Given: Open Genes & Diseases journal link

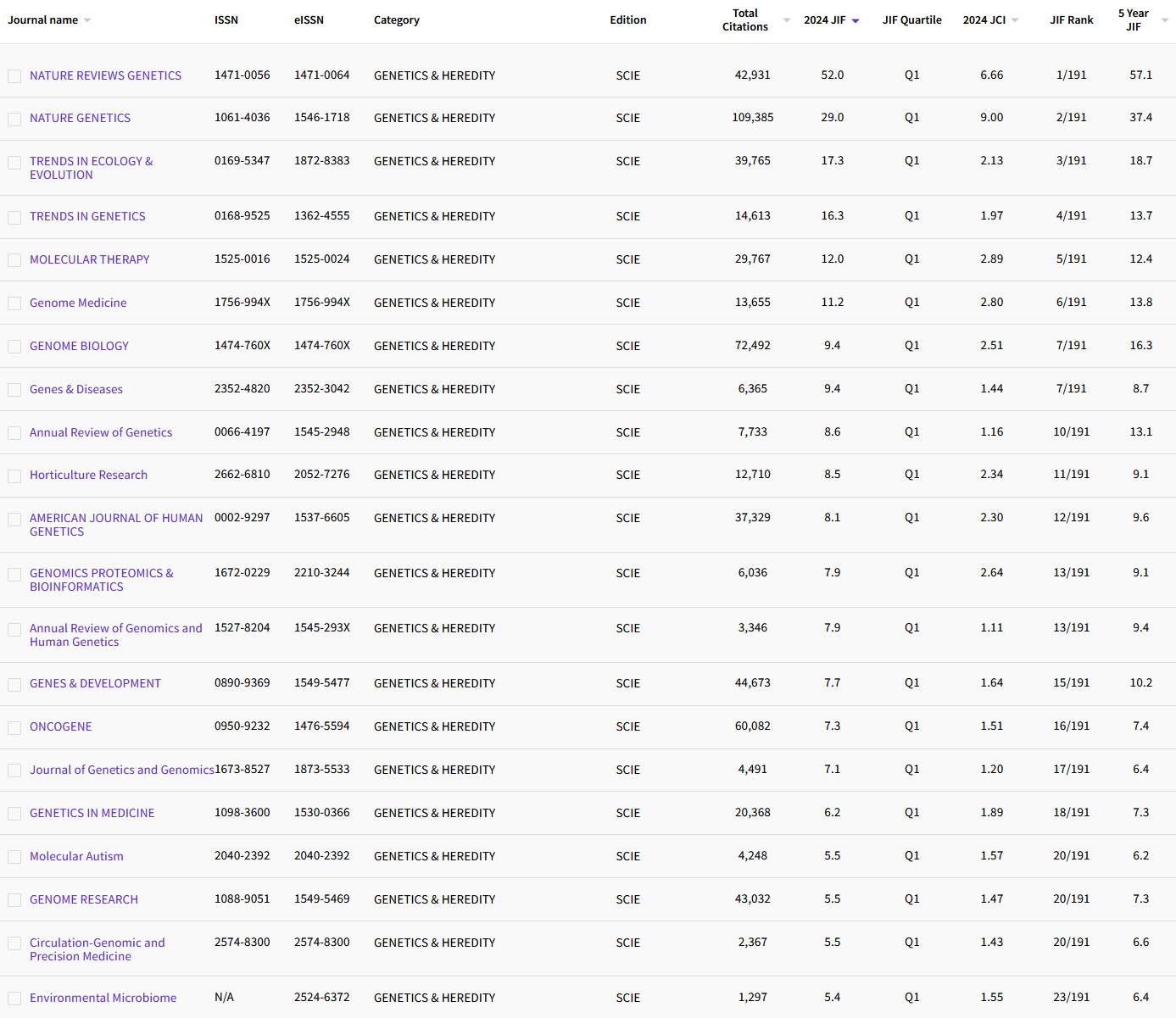Looking at the screenshot, I should pos(76,389).
